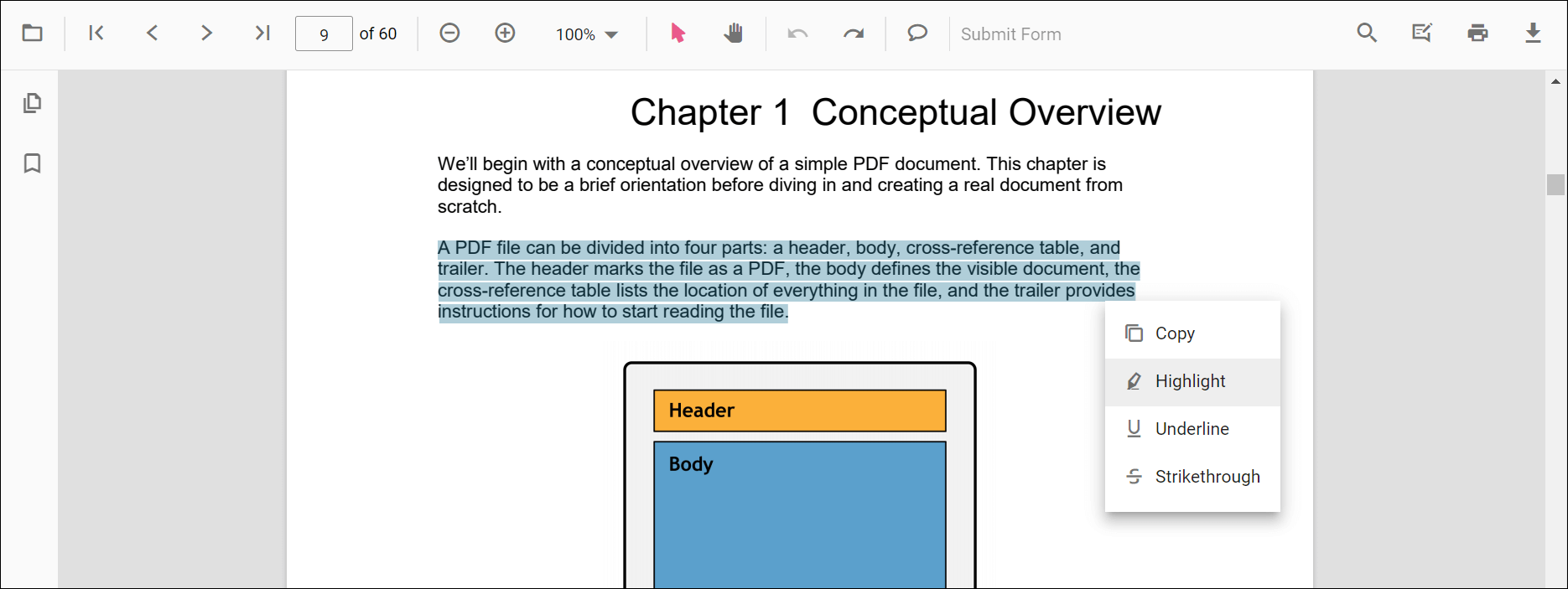1568x589 pixels.
Task: Switch to the pan hand tool
Action: pyautogui.click(x=734, y=34)
